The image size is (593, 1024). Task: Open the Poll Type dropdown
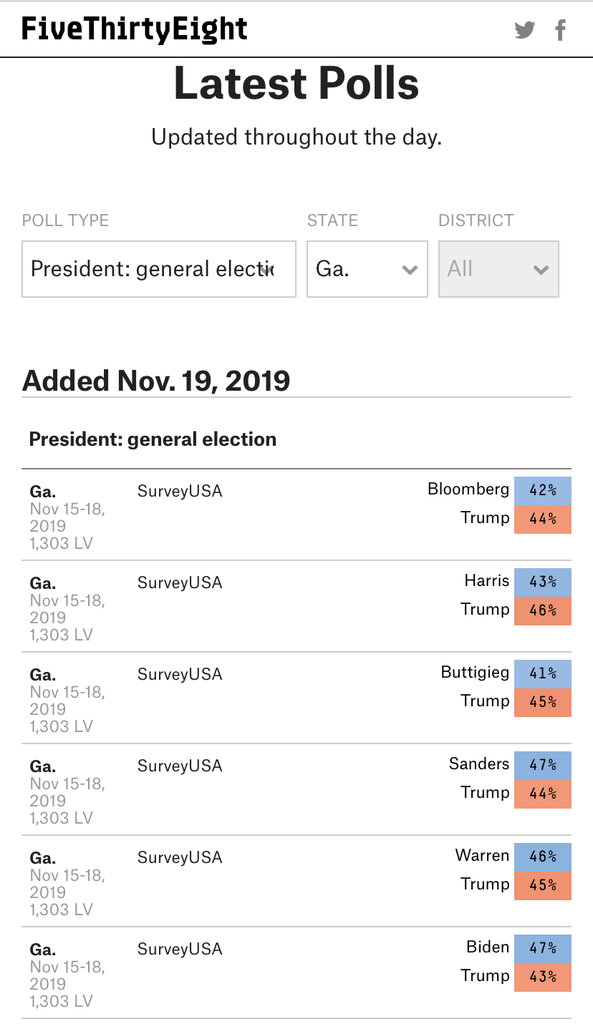159,269
